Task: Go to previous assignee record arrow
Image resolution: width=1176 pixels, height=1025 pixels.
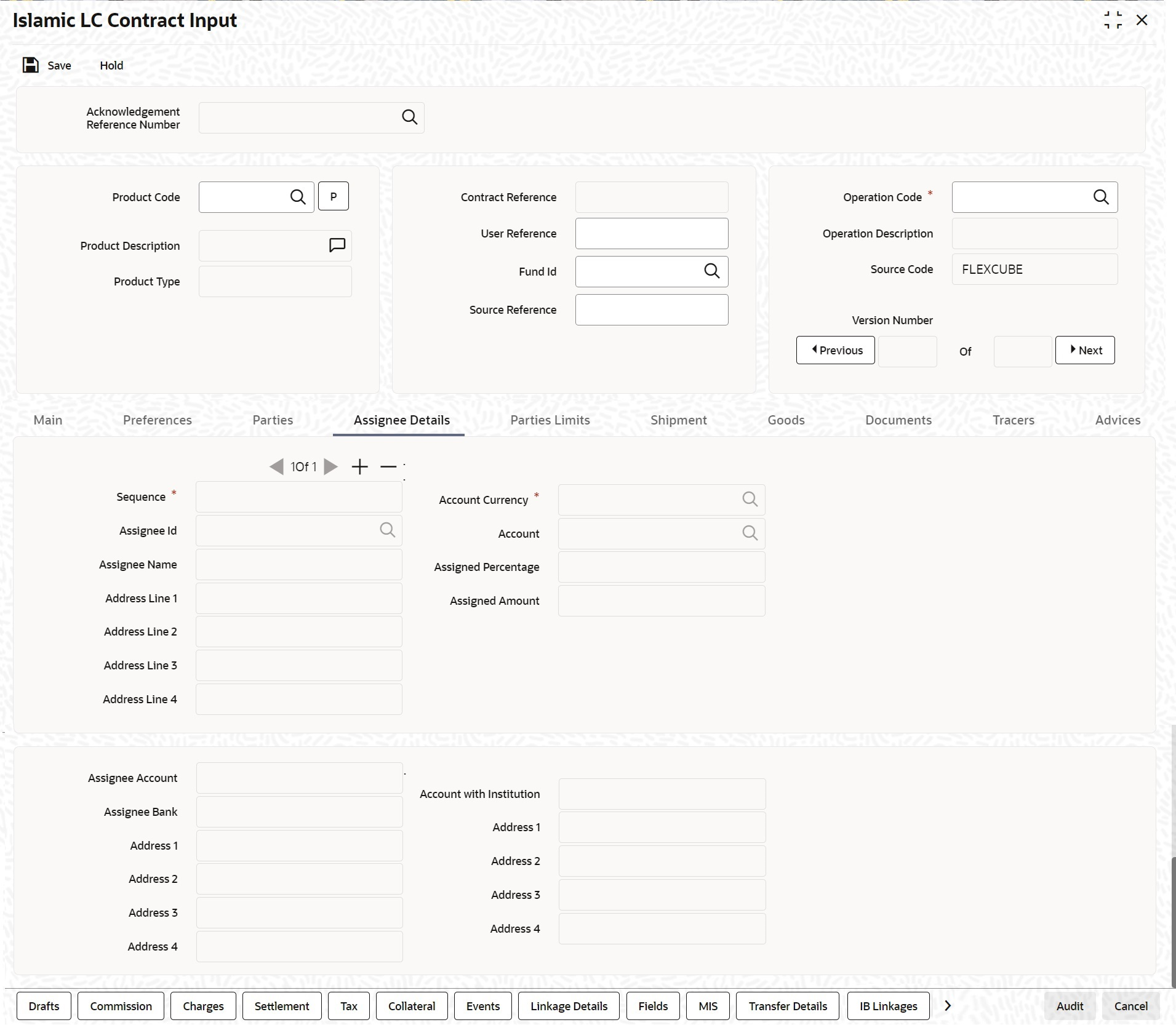Action: click(276, 467)
